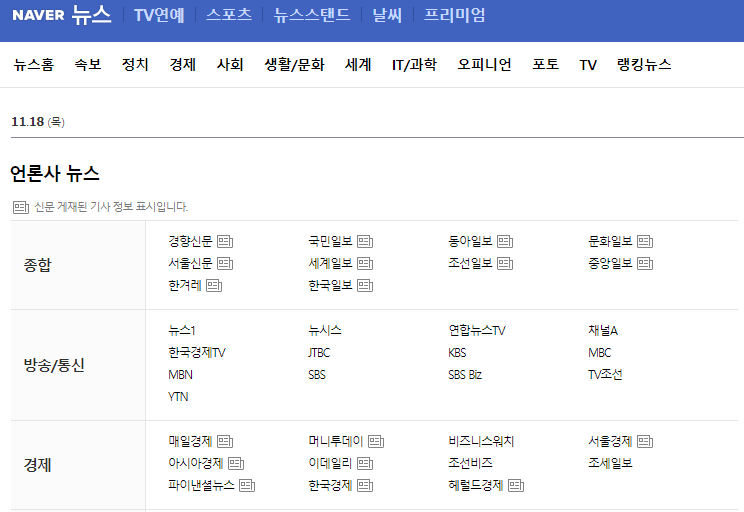The image size is (744, 512).
Task: Click the 11.18 (목) date text
Action: coord(38,122)
